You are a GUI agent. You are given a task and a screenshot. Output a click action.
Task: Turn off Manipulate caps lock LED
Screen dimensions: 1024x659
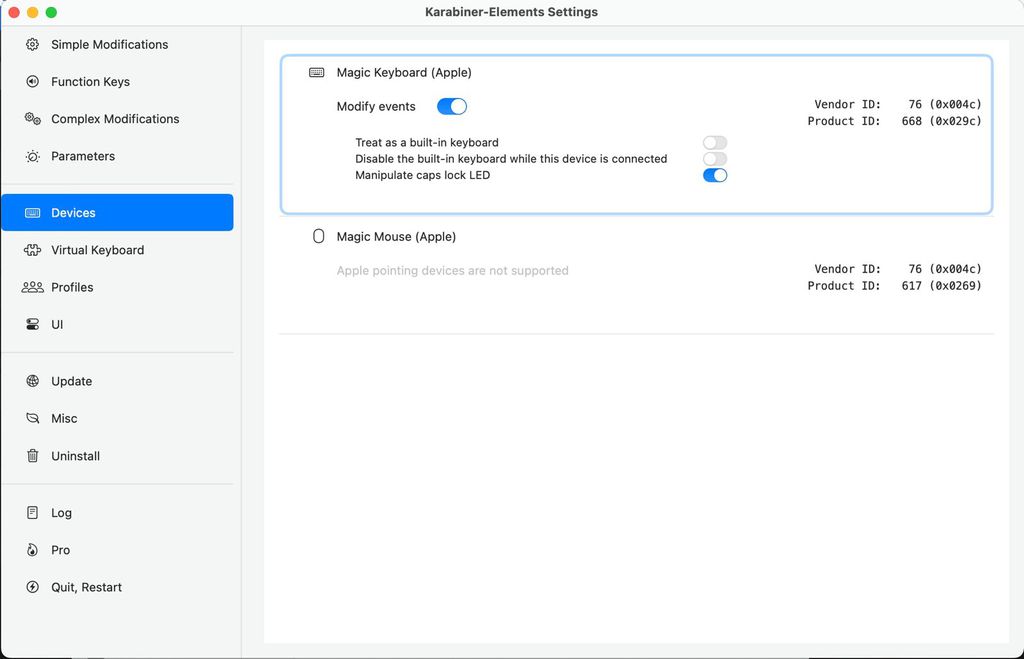pyautogui.click(x=714, y=176)
